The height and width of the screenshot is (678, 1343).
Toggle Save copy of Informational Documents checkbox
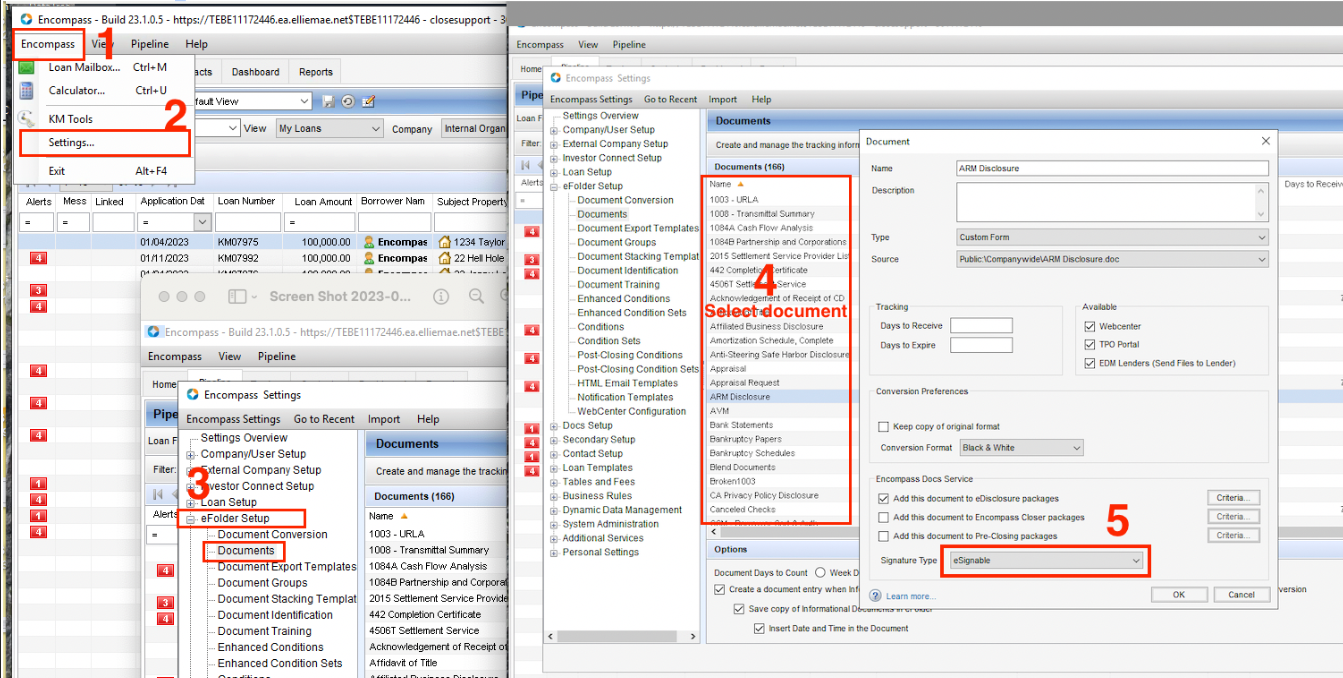(739, 609)
